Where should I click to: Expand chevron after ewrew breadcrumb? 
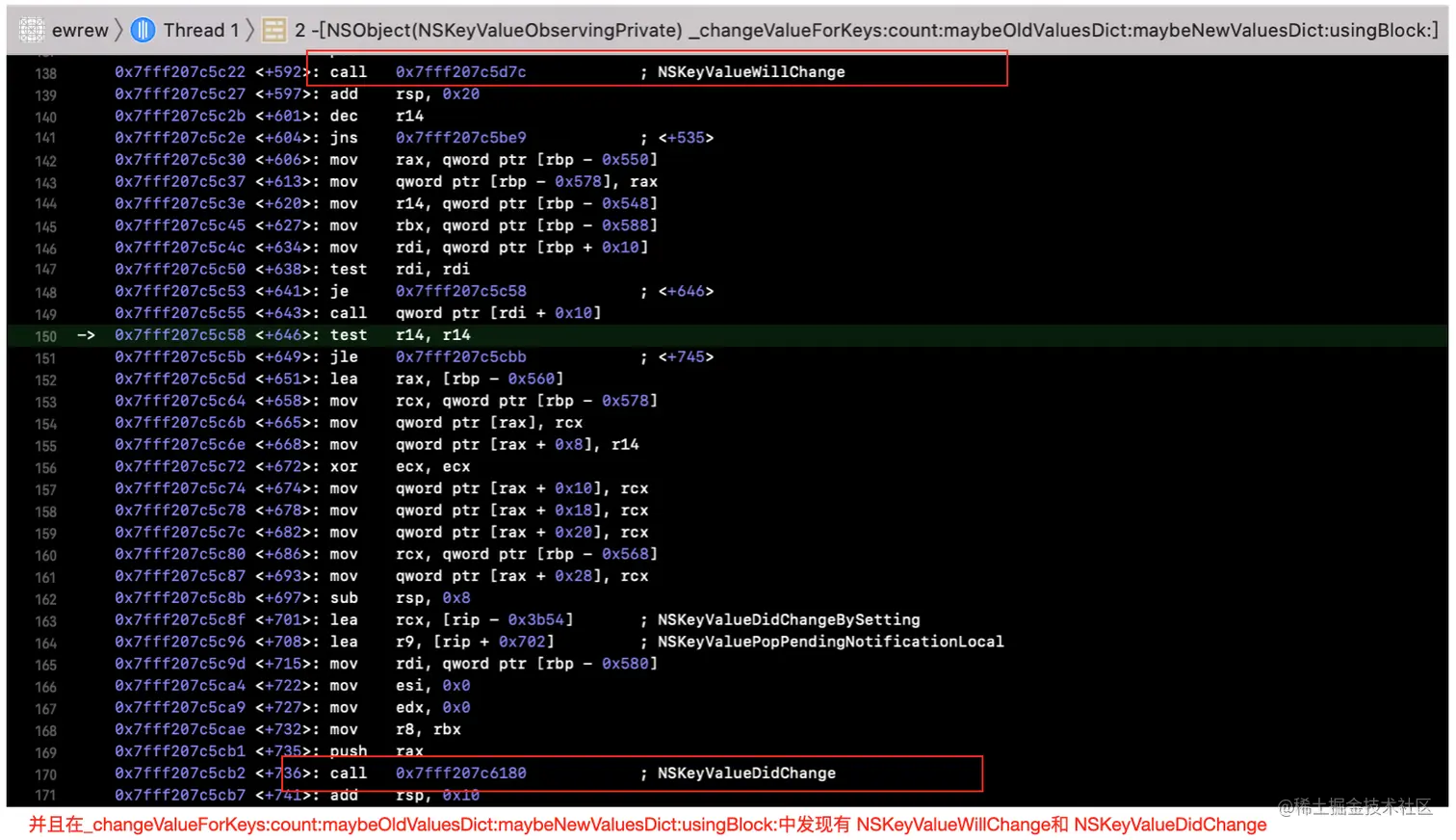[x=119, y=30]
